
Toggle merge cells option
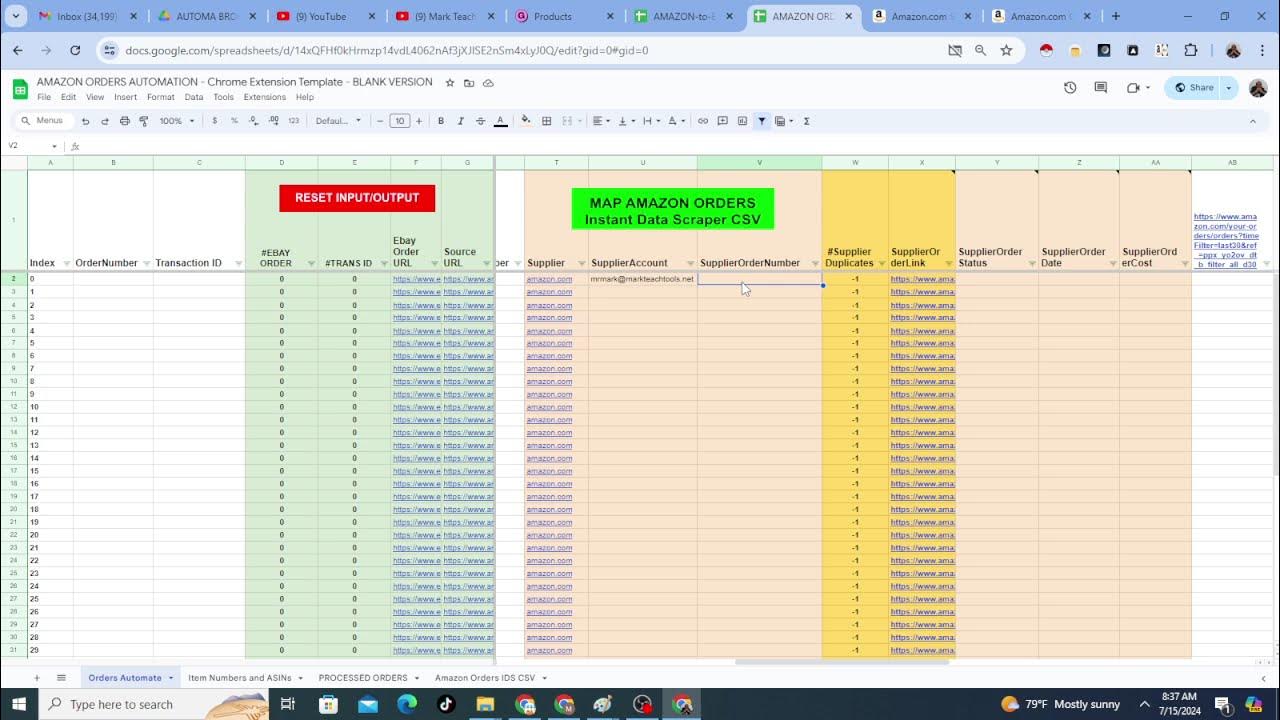click(569, 121)
